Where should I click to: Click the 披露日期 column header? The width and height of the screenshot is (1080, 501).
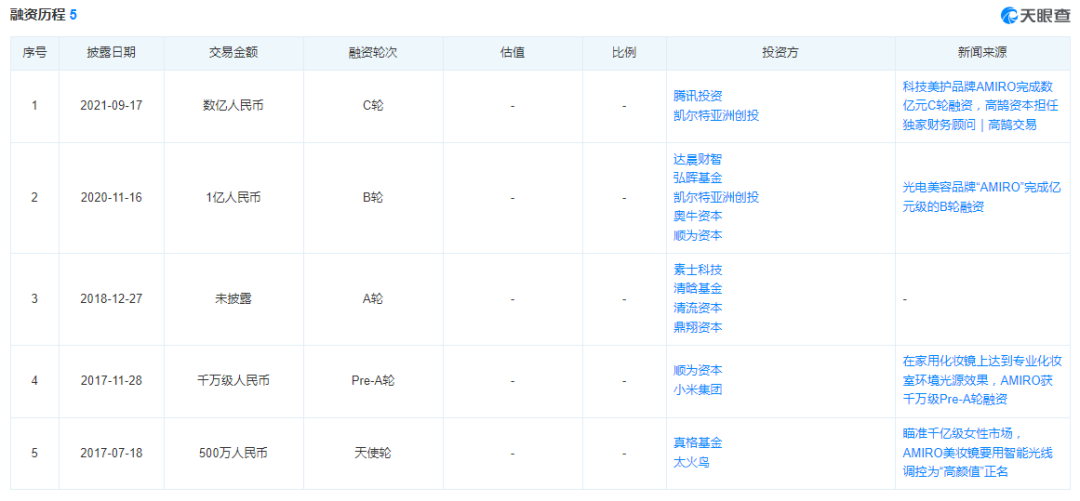112,53
